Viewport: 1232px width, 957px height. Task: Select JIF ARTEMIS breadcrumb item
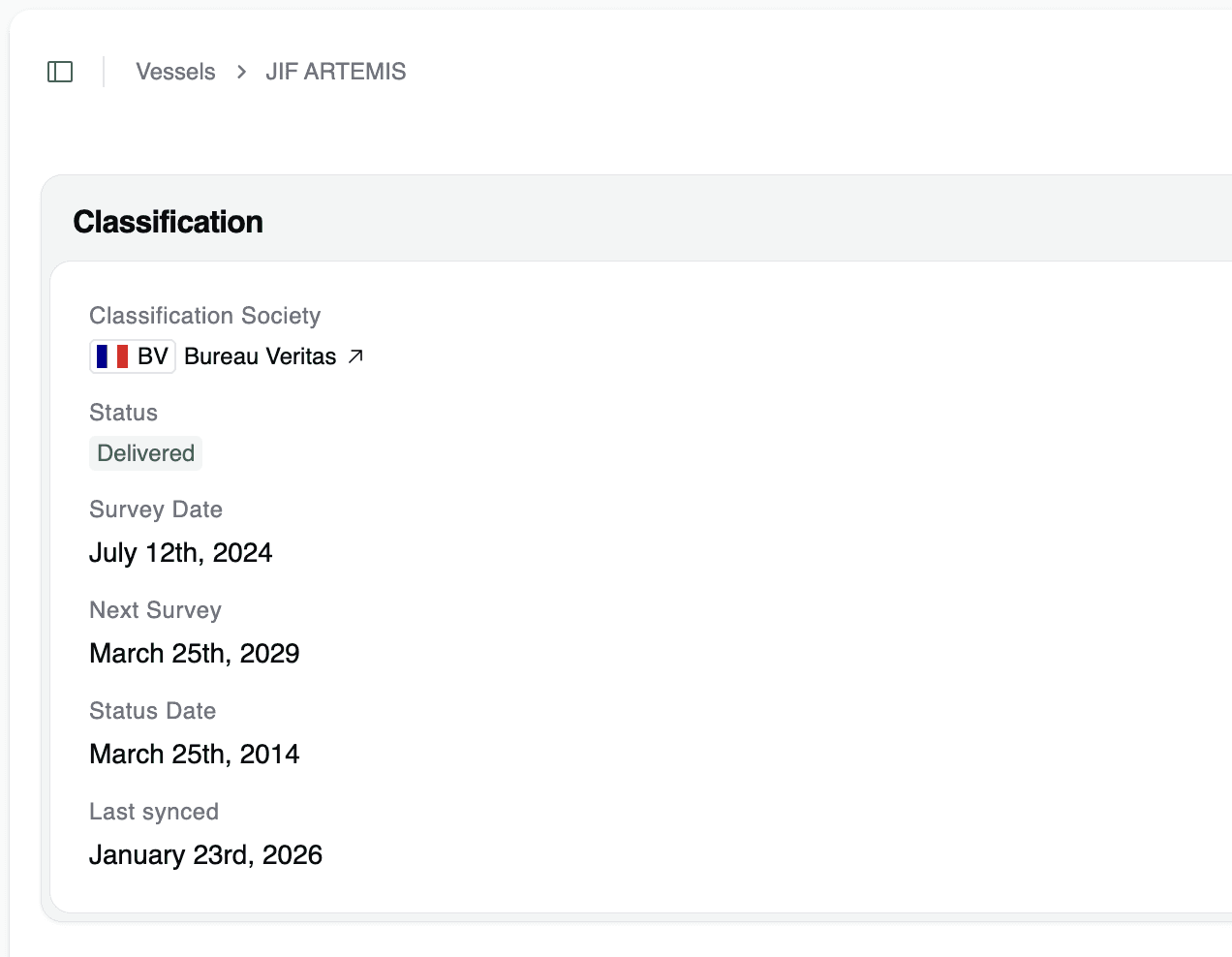click(336, 72)
